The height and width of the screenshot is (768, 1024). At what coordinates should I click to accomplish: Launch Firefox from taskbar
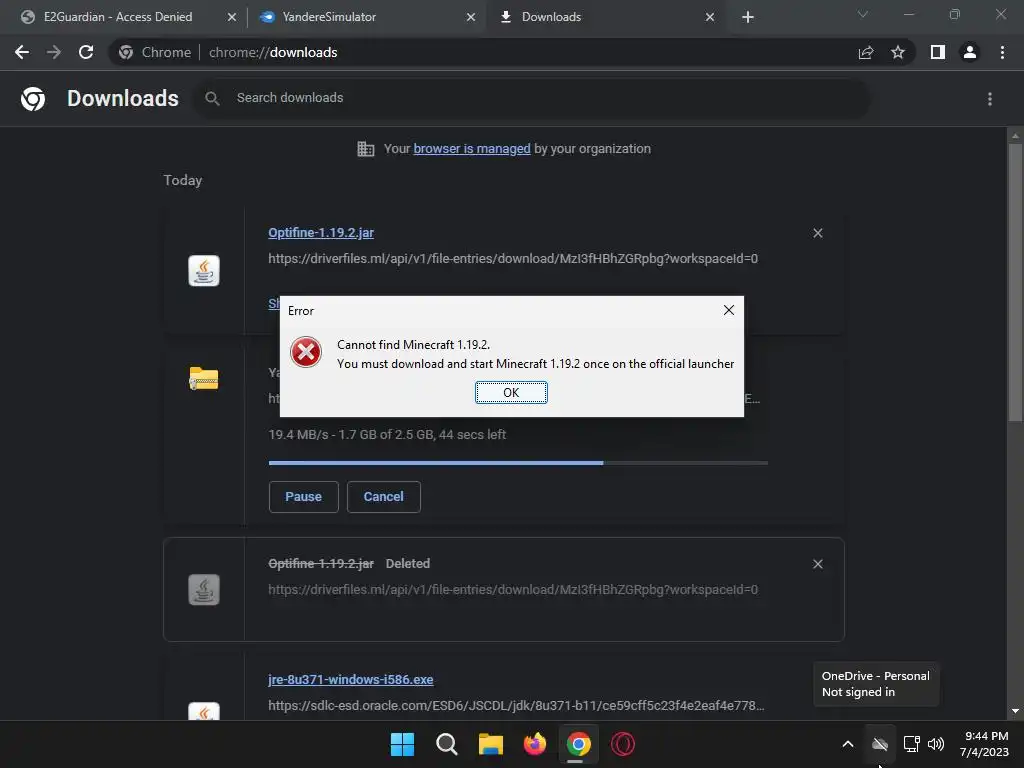535,744
